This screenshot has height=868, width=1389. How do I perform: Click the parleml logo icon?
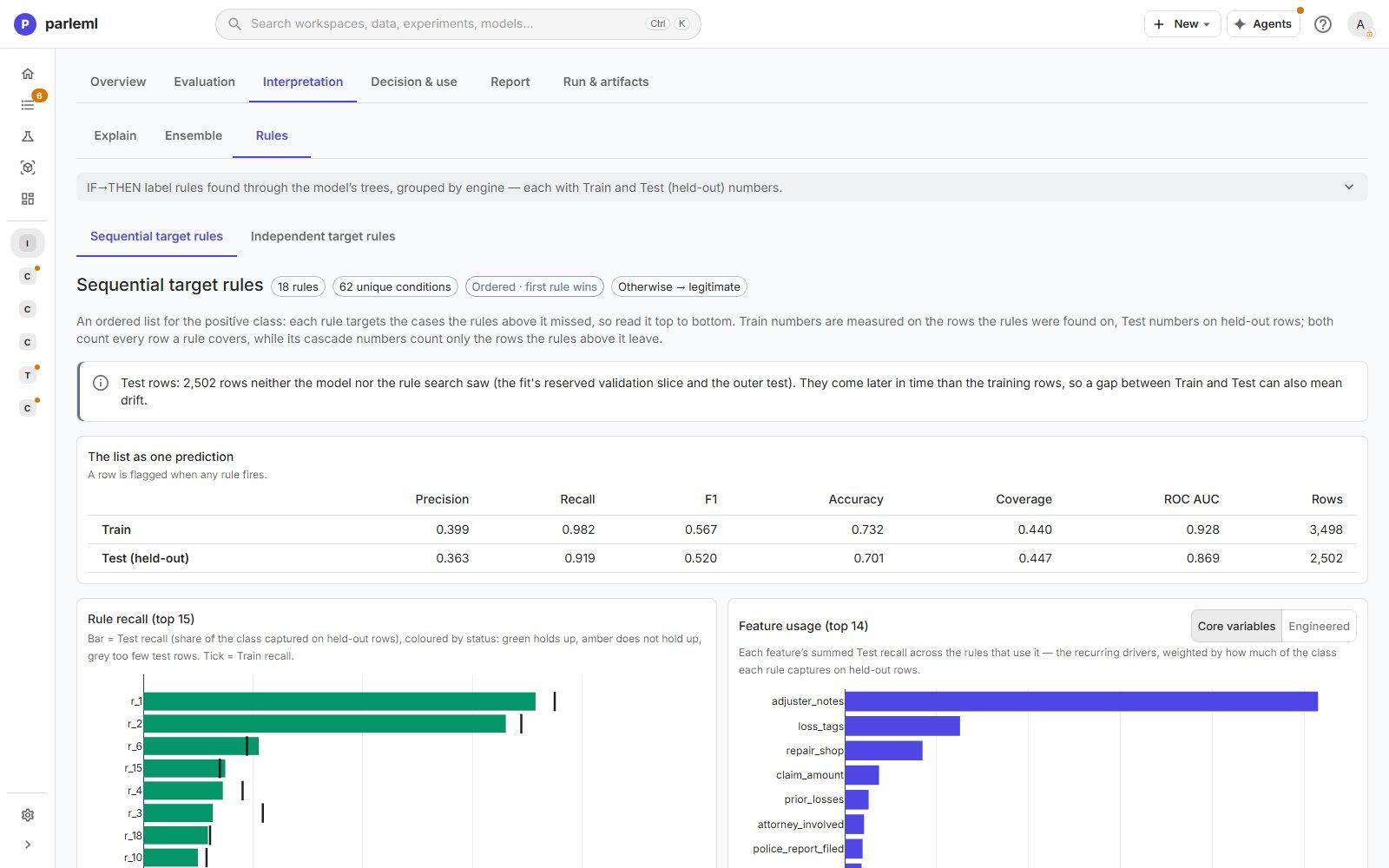coord(25,24)
